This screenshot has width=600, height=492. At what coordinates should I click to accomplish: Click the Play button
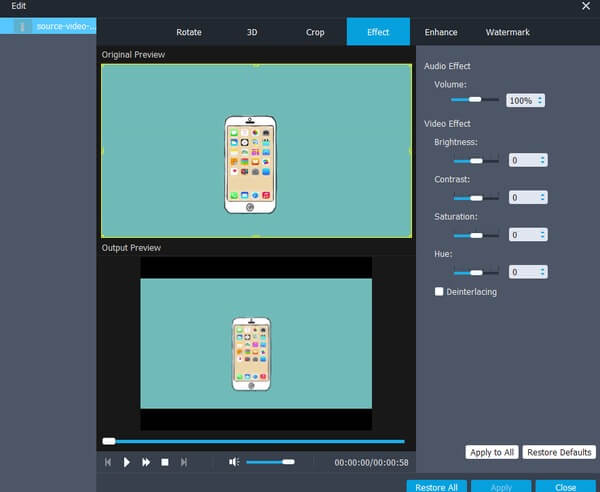(127, 462)
